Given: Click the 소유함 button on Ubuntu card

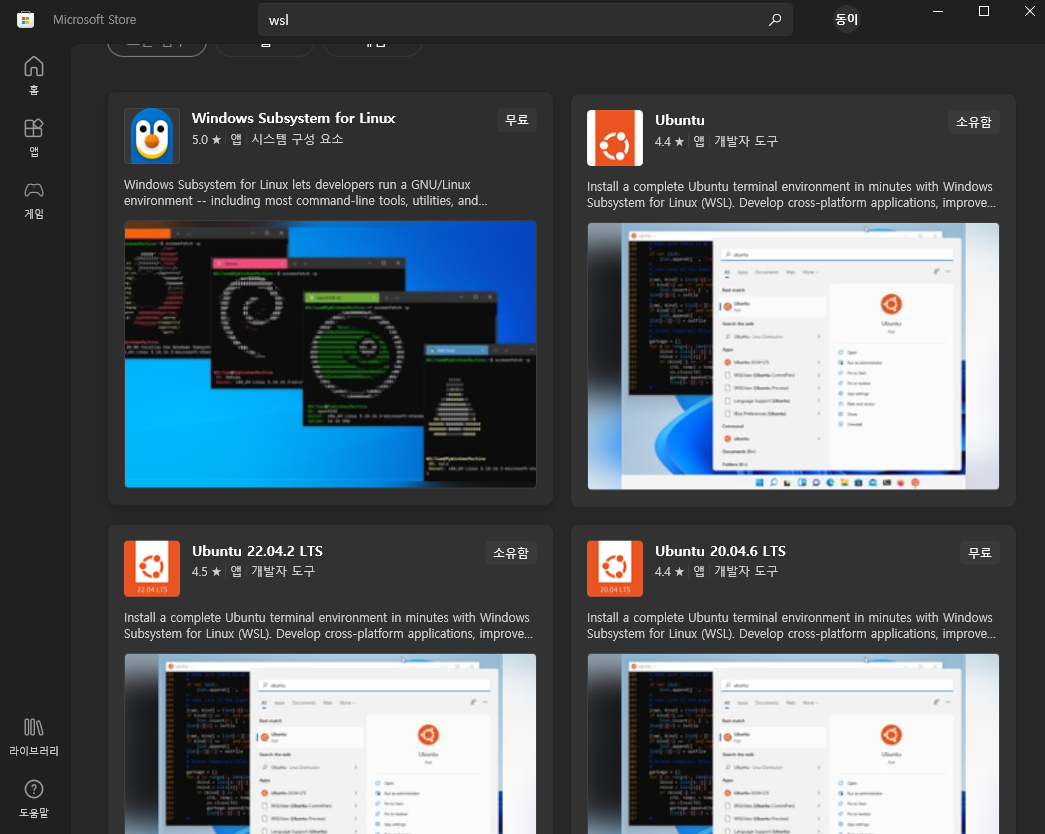Looking at the screenshot, I should (x=974, y=122).
